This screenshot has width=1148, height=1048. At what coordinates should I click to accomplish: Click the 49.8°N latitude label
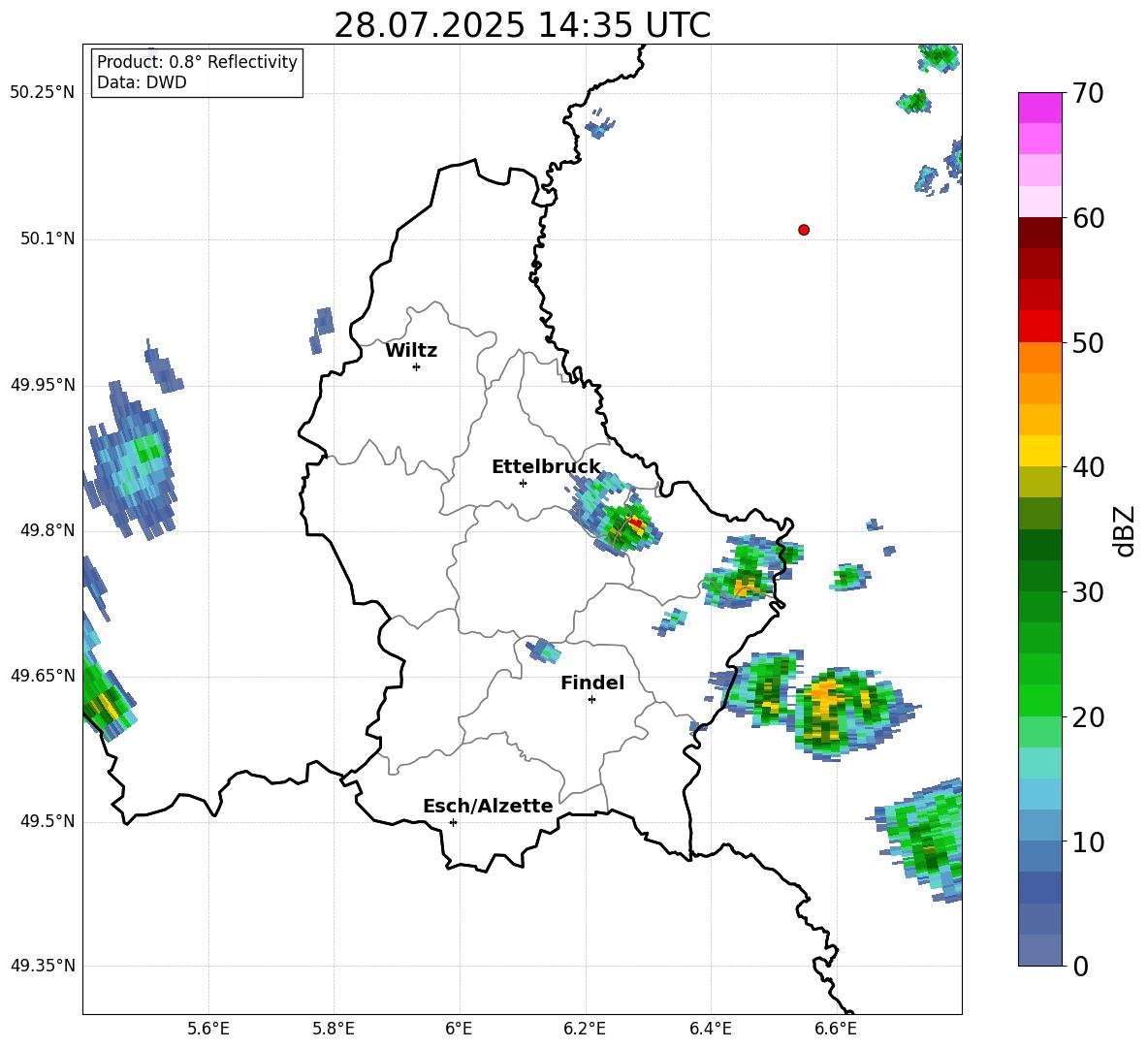pyautogui.click(x=48, y=530)
